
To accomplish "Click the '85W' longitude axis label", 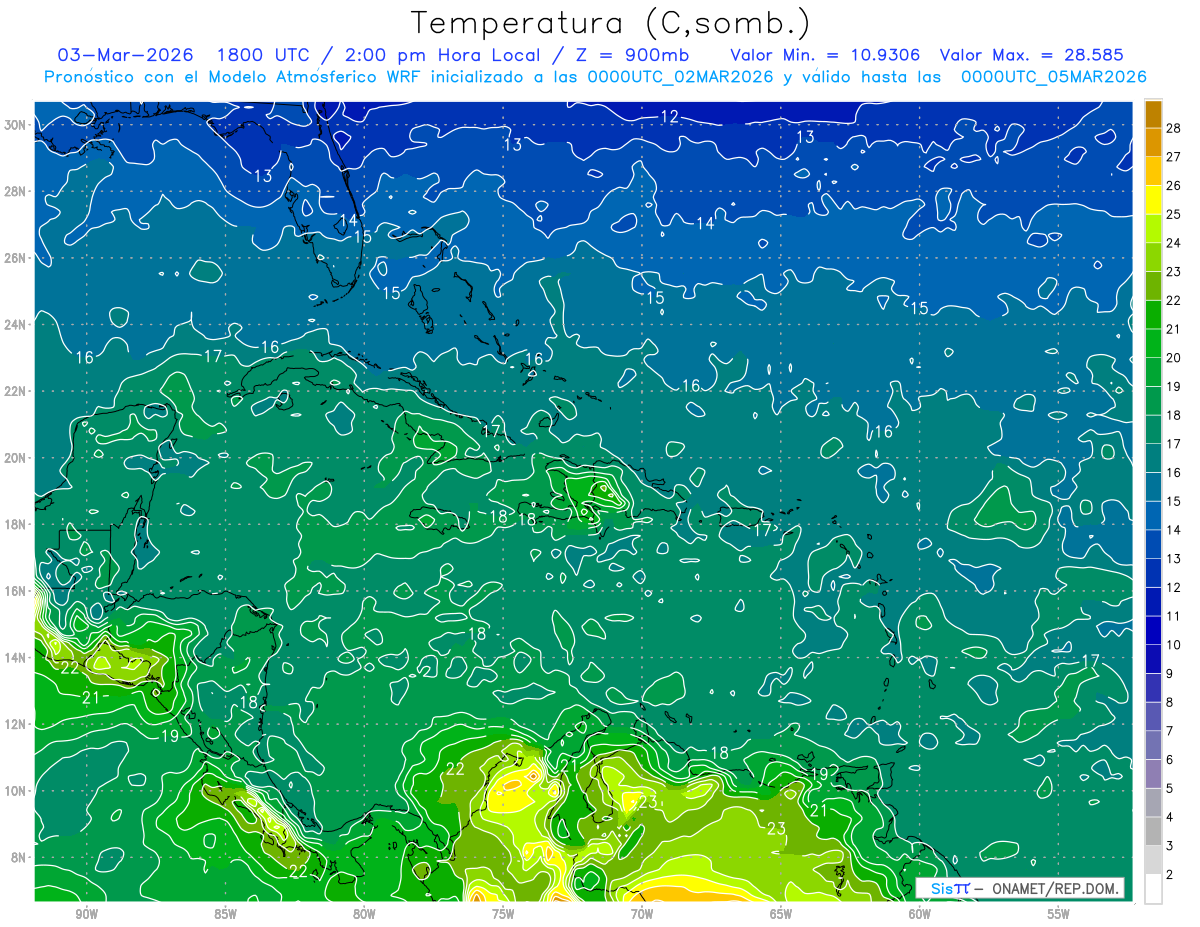I will [225, 915].
